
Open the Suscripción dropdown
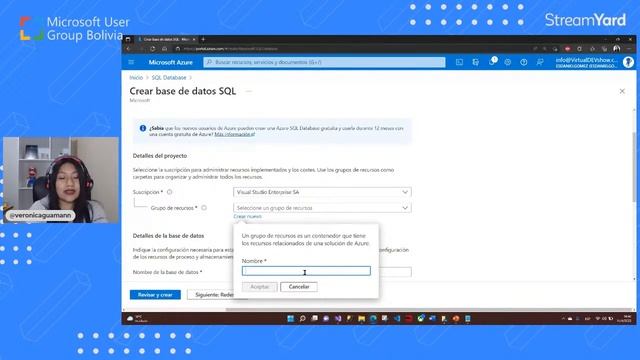322,192
